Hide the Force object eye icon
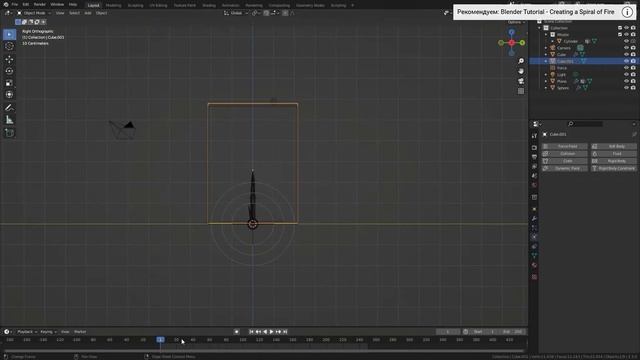Viewport: 640px width, 360px height. (x=626, y=68)
